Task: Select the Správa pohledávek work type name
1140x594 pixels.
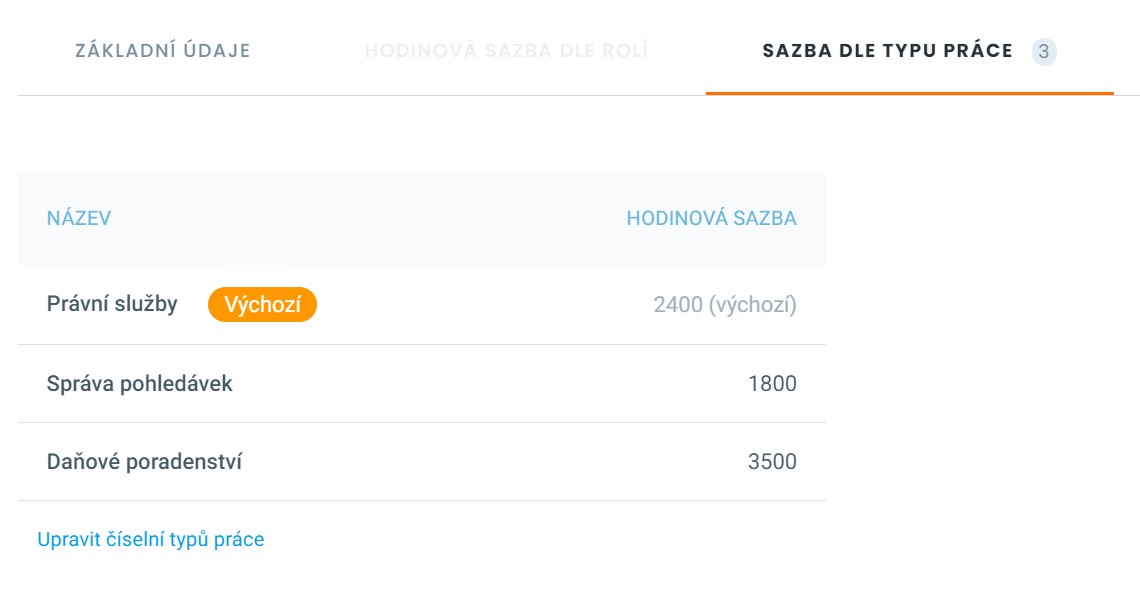Action: click(139, 383)
